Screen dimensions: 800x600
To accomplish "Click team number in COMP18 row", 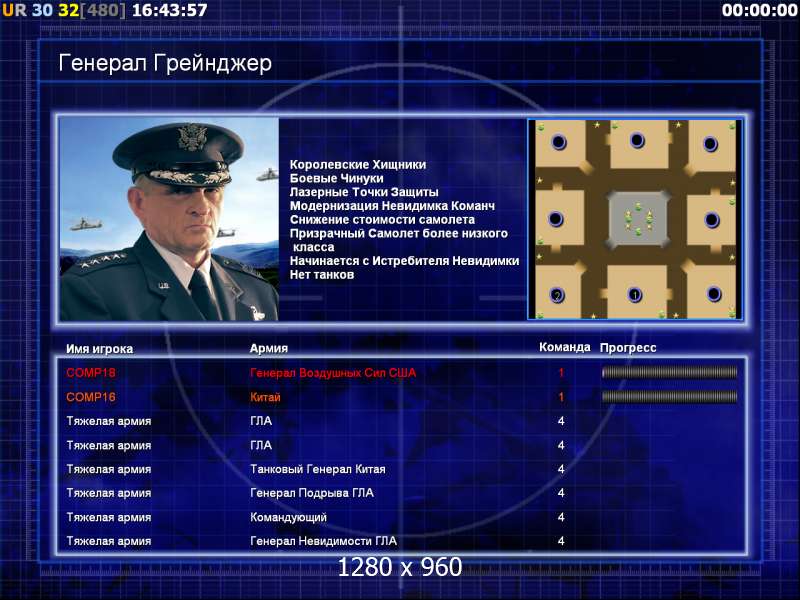I will [x=561, y=372].
